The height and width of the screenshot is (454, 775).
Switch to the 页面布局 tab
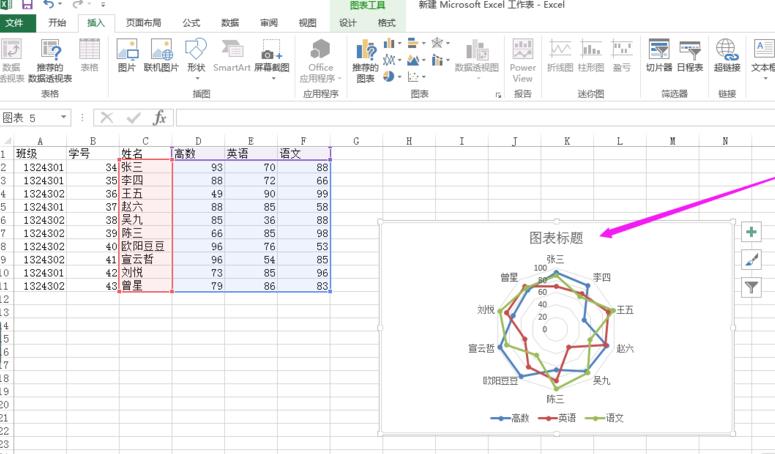tap(143, 23)
